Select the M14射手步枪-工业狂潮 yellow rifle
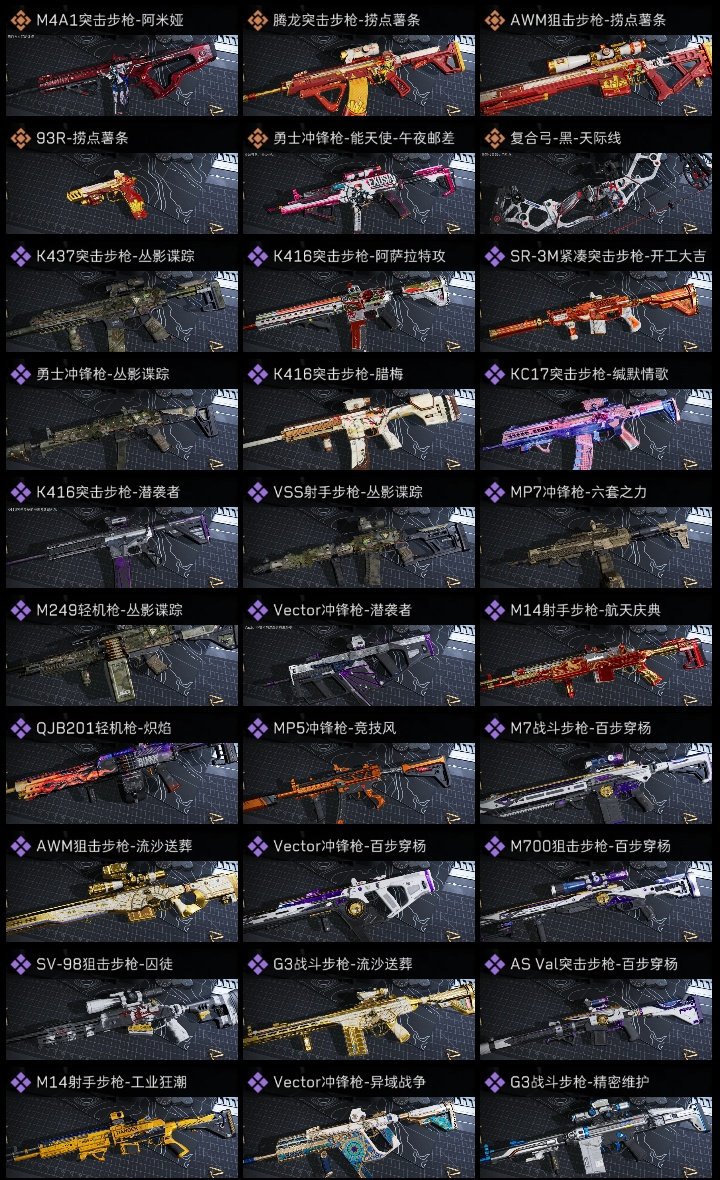The width and height of the screenshot is (720, 1180). (x=122, y=1137)
